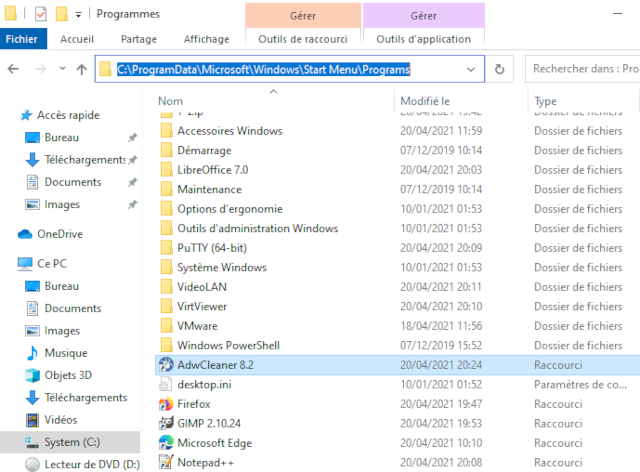Click the AdwCleaner 8.2 shortcut icon

[x=166, y=365]
